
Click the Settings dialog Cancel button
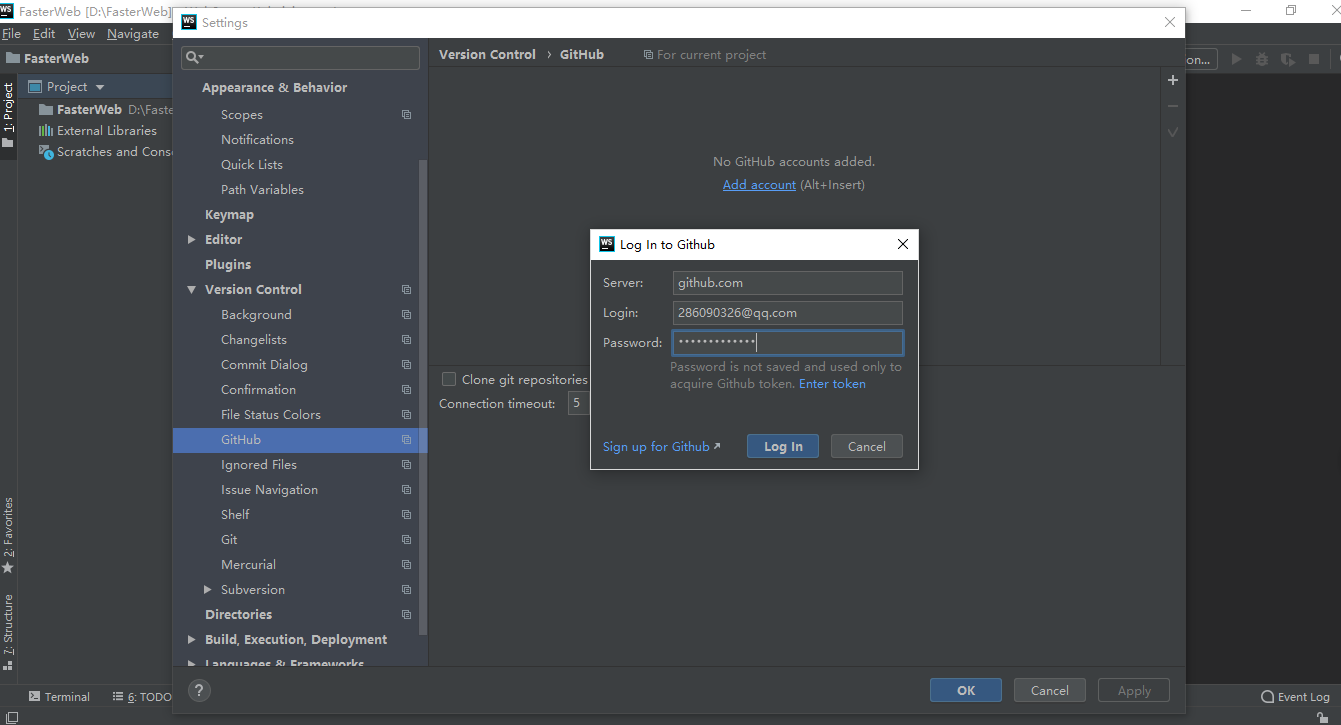click(1050, 690)
